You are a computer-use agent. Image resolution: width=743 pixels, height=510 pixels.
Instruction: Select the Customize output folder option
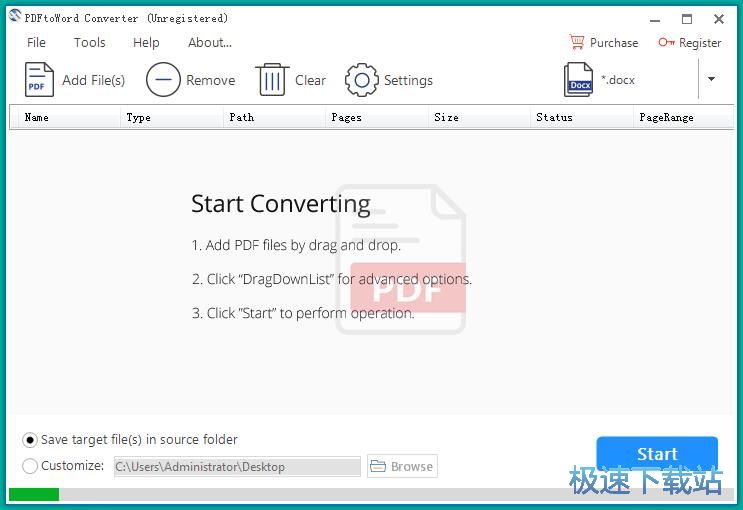pos(30,466)
